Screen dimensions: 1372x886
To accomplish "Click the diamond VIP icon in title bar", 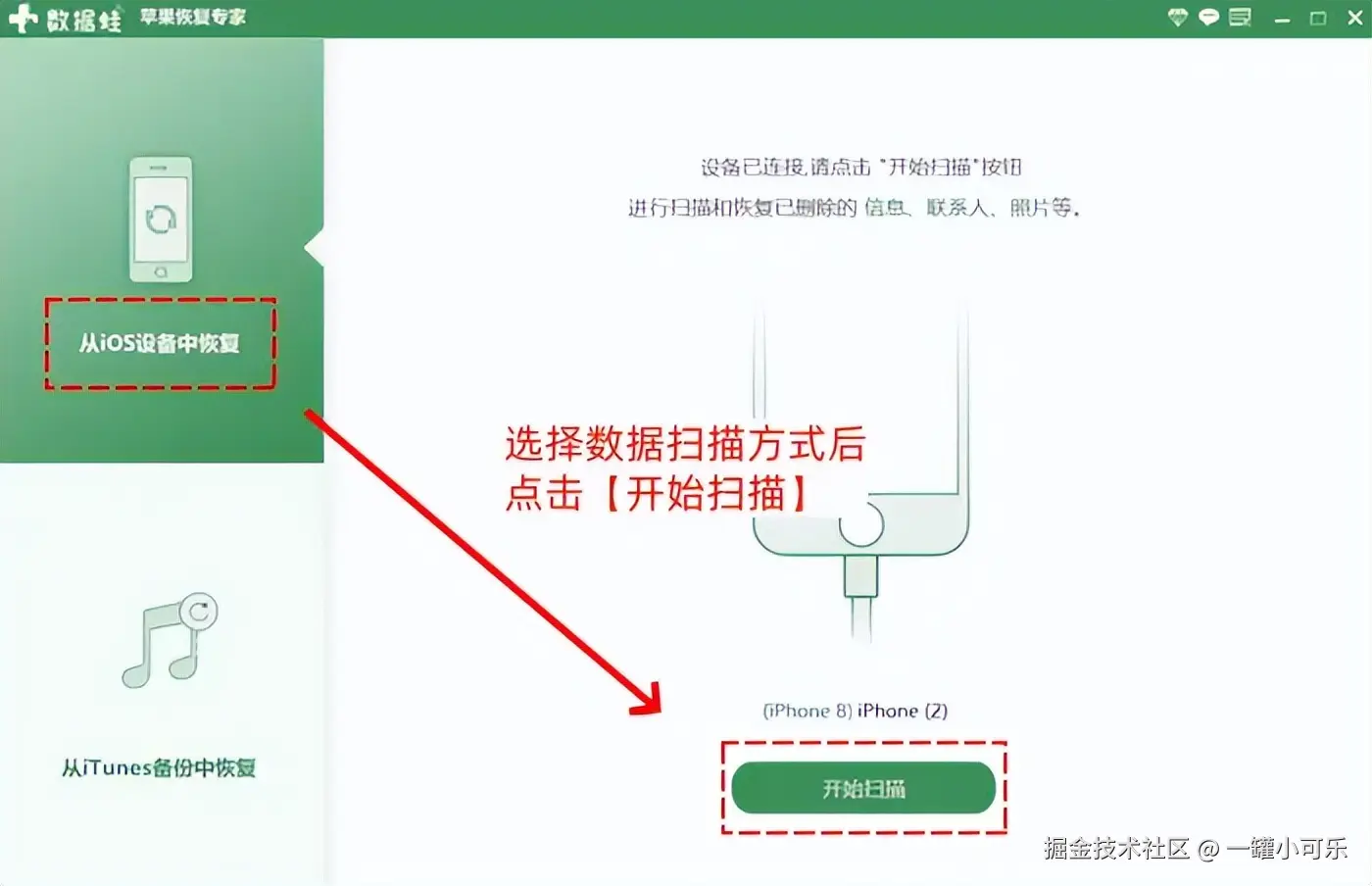I will 1178,17.
